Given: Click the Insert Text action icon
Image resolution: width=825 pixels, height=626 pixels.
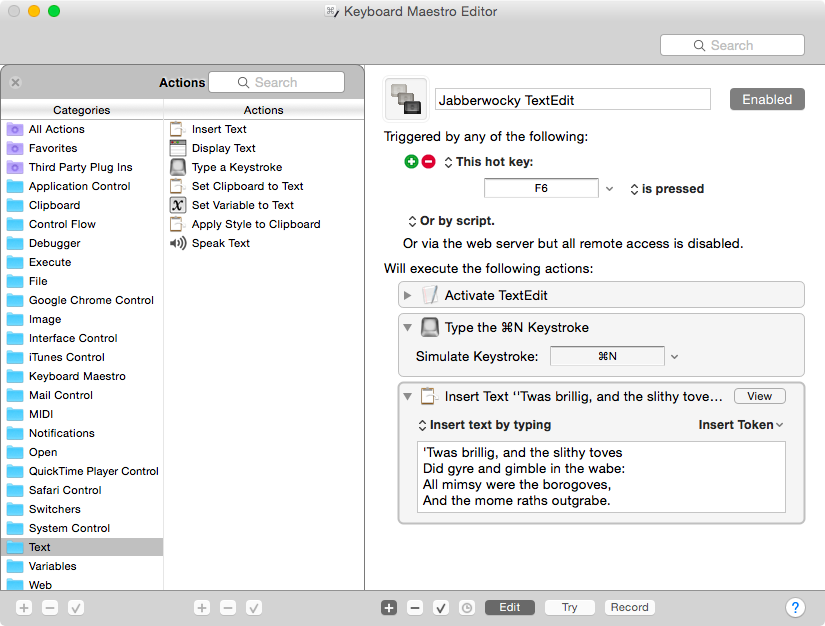Looking at the screenshot, I should [177, 129].
